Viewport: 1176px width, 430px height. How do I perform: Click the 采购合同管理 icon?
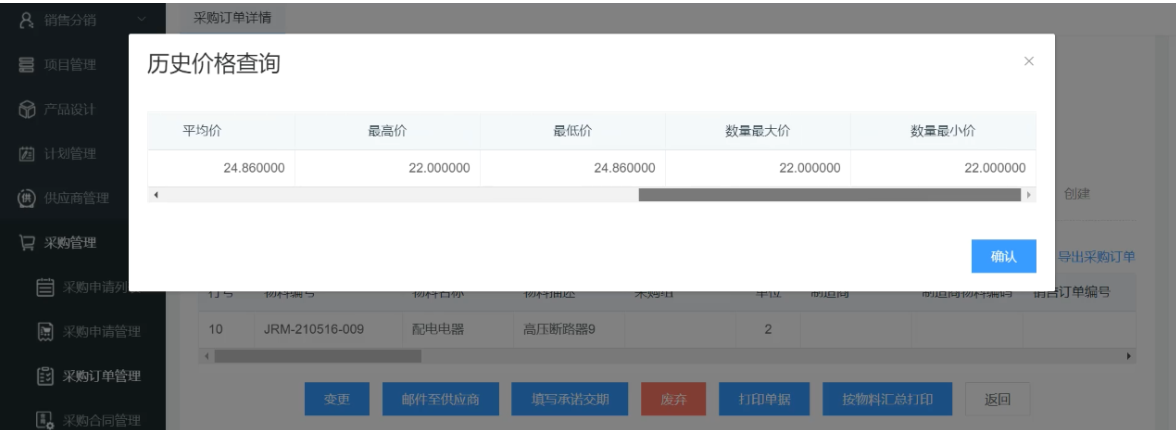point(46,420)
